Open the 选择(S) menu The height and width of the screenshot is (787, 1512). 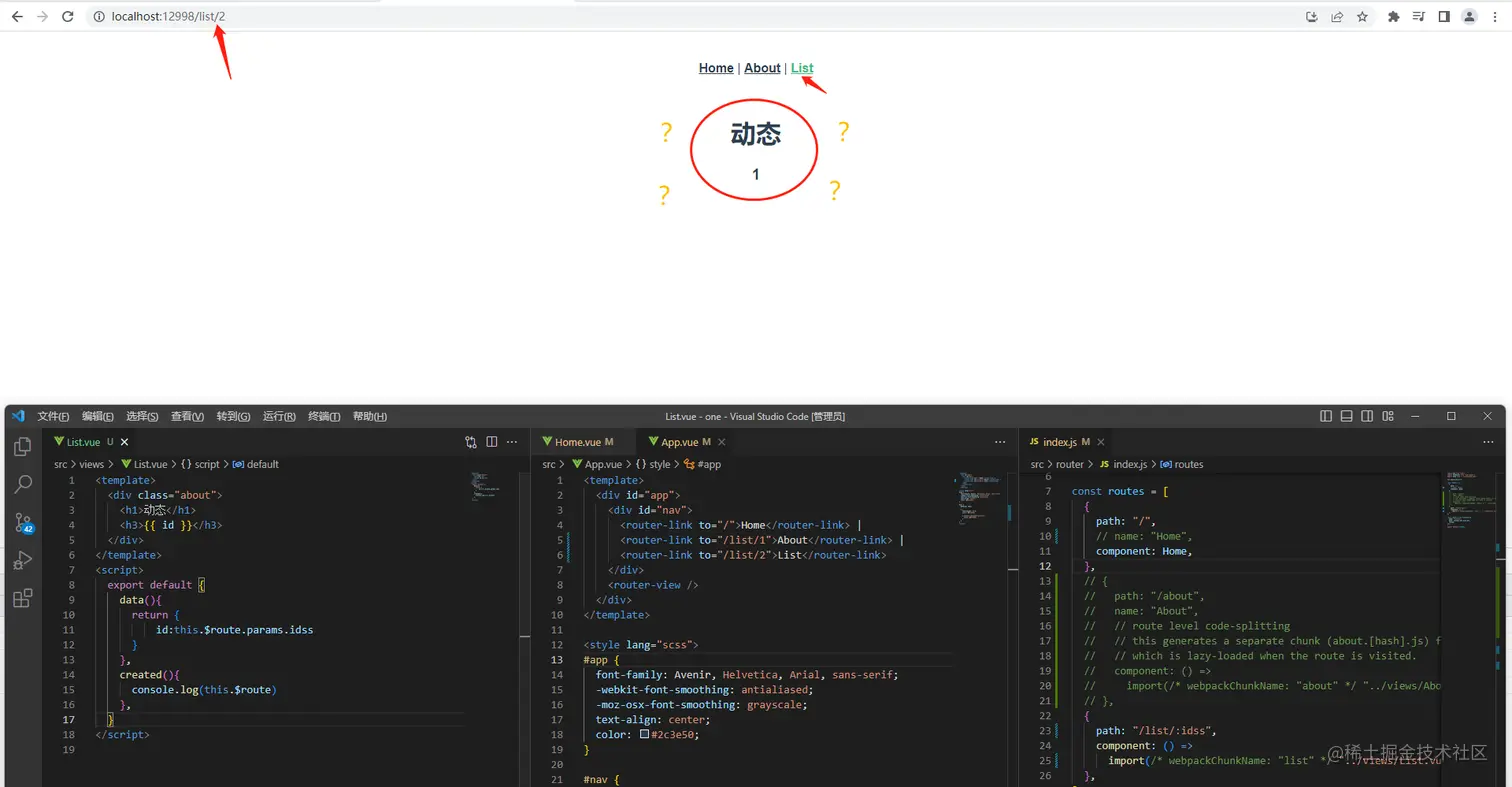click(143, 416)
